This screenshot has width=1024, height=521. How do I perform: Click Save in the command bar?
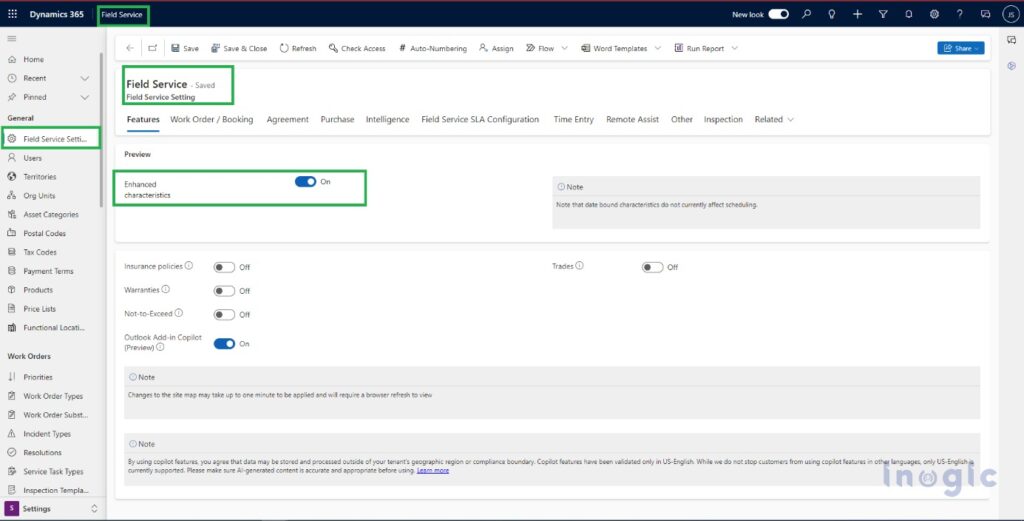pyautogui.click(x=185, y=48)
